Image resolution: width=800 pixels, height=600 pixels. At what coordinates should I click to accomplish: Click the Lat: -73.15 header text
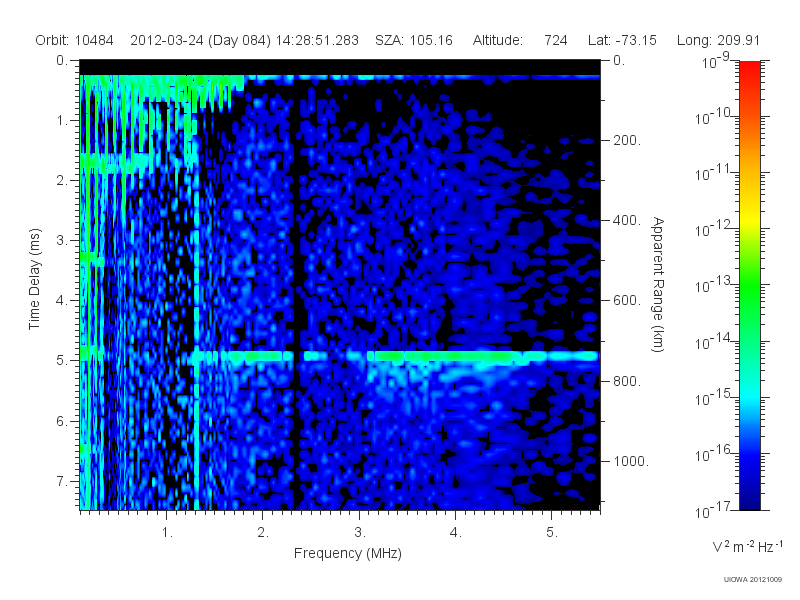[622, 40]
